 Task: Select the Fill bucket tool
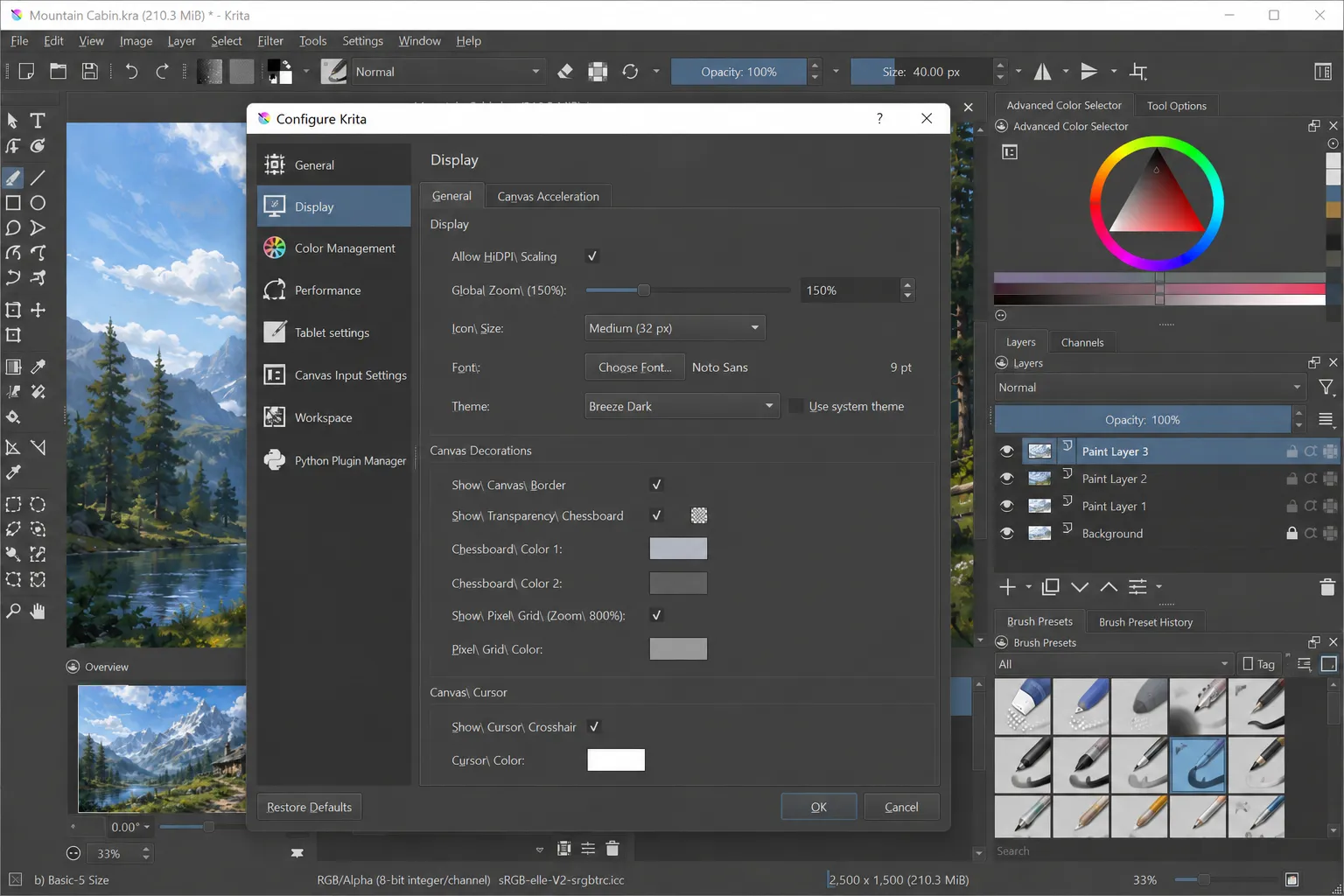(x=13, y=417)
